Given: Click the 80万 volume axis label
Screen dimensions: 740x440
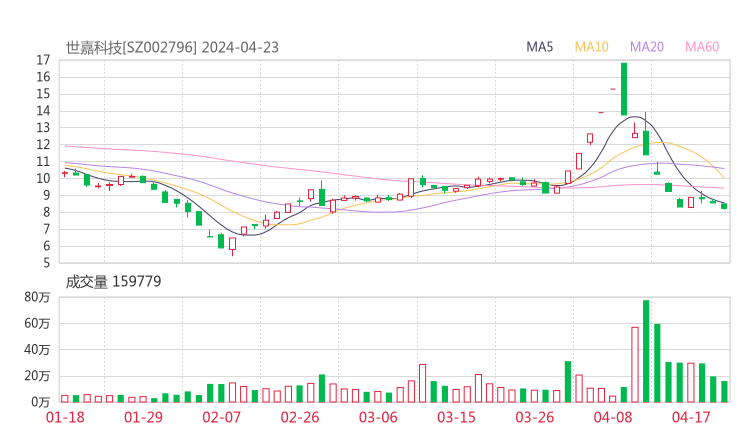Looking at the screenshot, I should pos(37,297).
